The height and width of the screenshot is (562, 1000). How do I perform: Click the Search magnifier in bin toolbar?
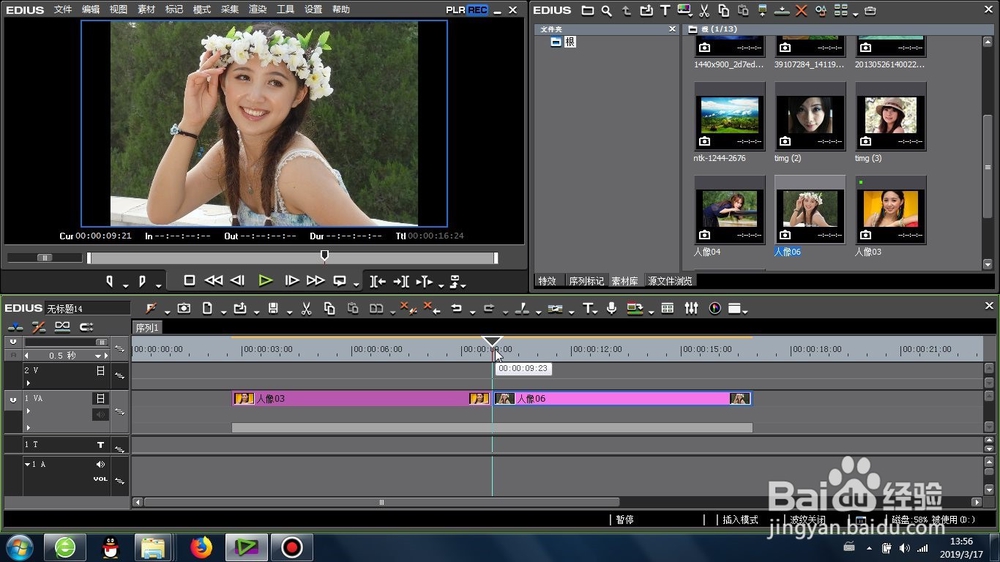click(607, 11)
